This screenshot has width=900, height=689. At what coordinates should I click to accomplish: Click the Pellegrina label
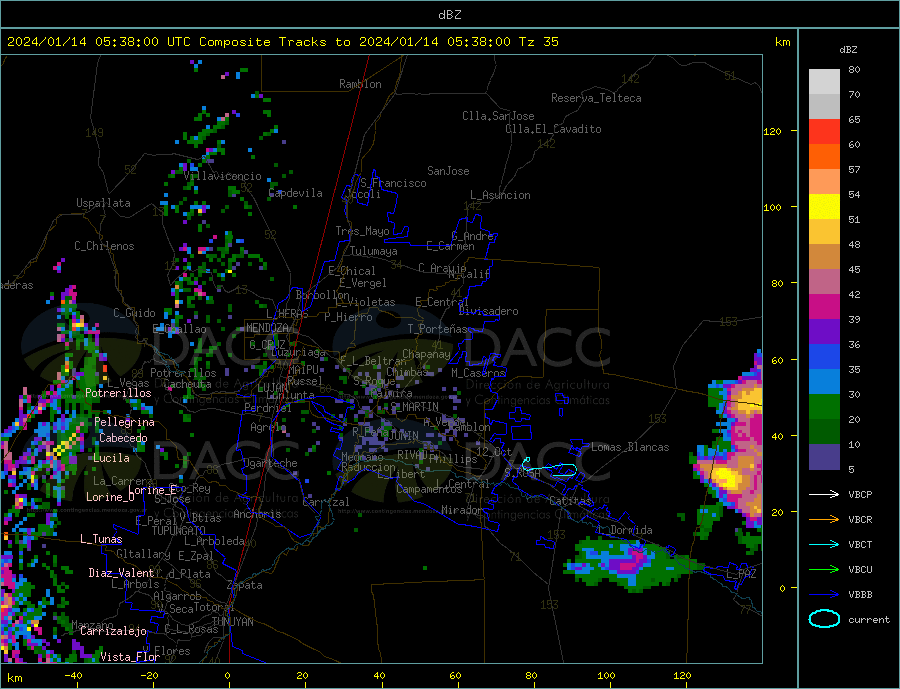pos(125,423)
